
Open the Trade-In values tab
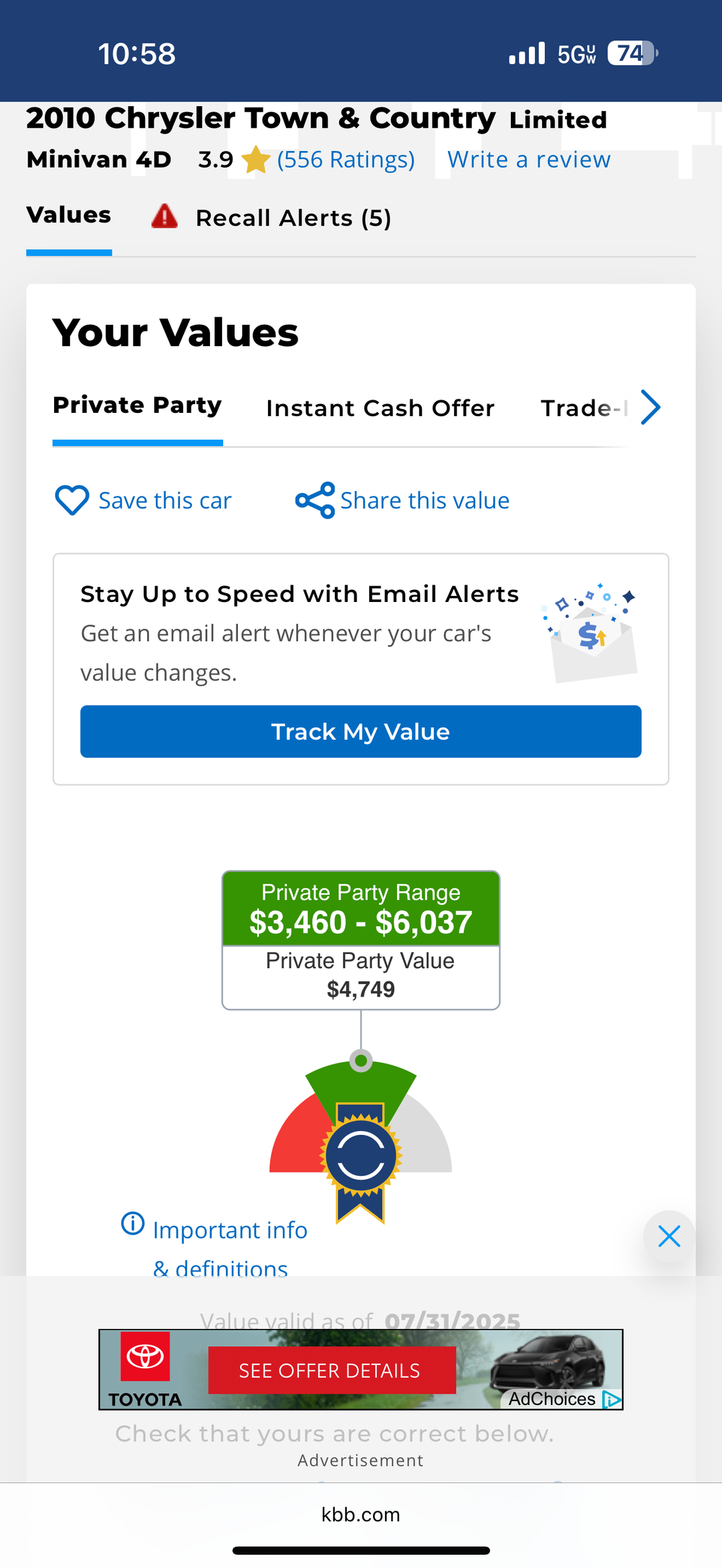582,408
